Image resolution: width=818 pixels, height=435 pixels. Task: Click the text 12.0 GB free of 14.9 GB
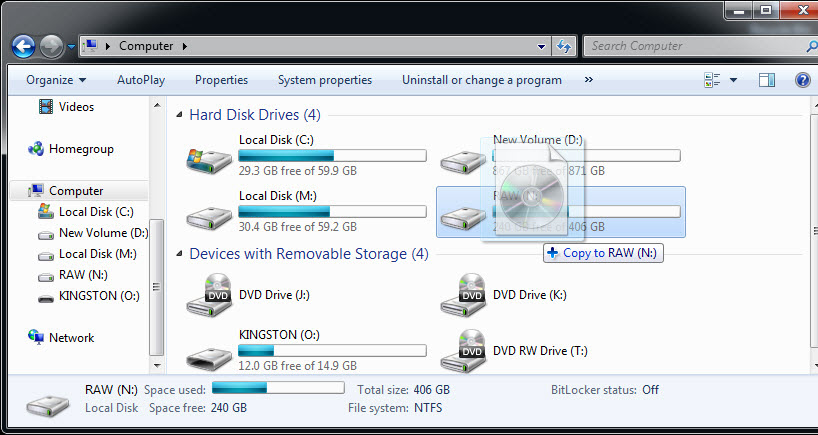[x=298, y=366]
